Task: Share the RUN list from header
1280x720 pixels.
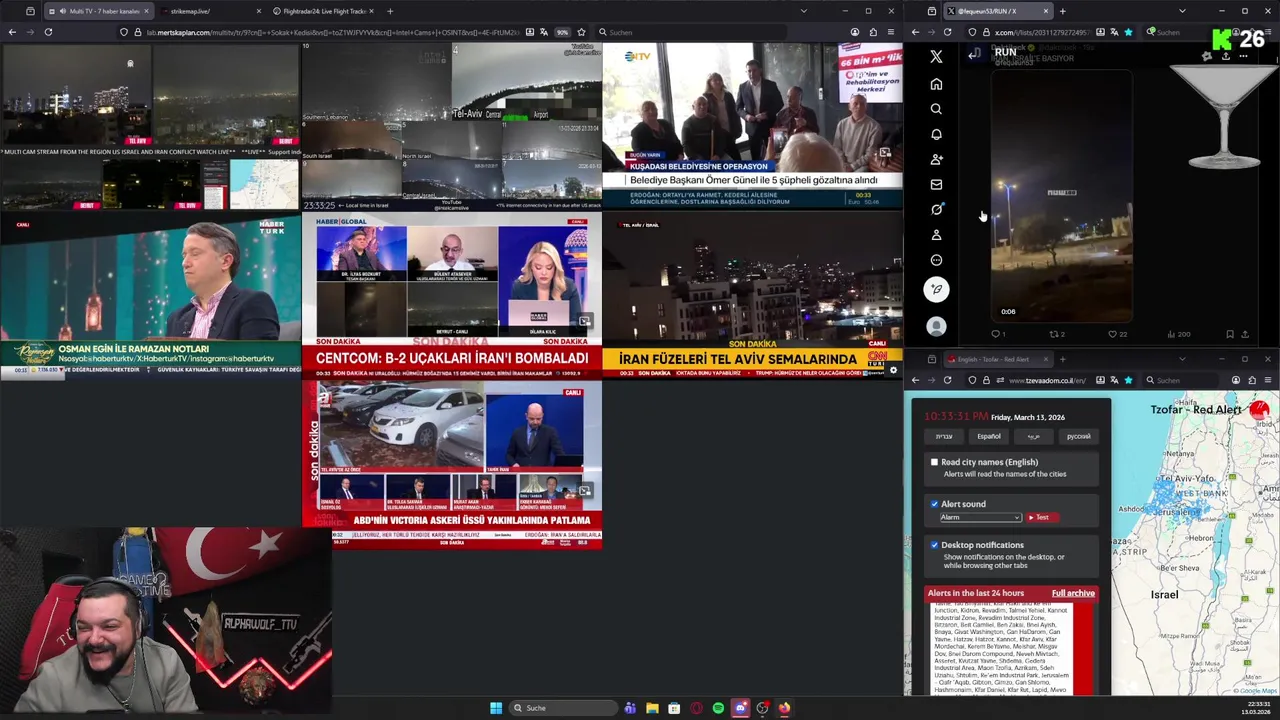Action: 1225,56
